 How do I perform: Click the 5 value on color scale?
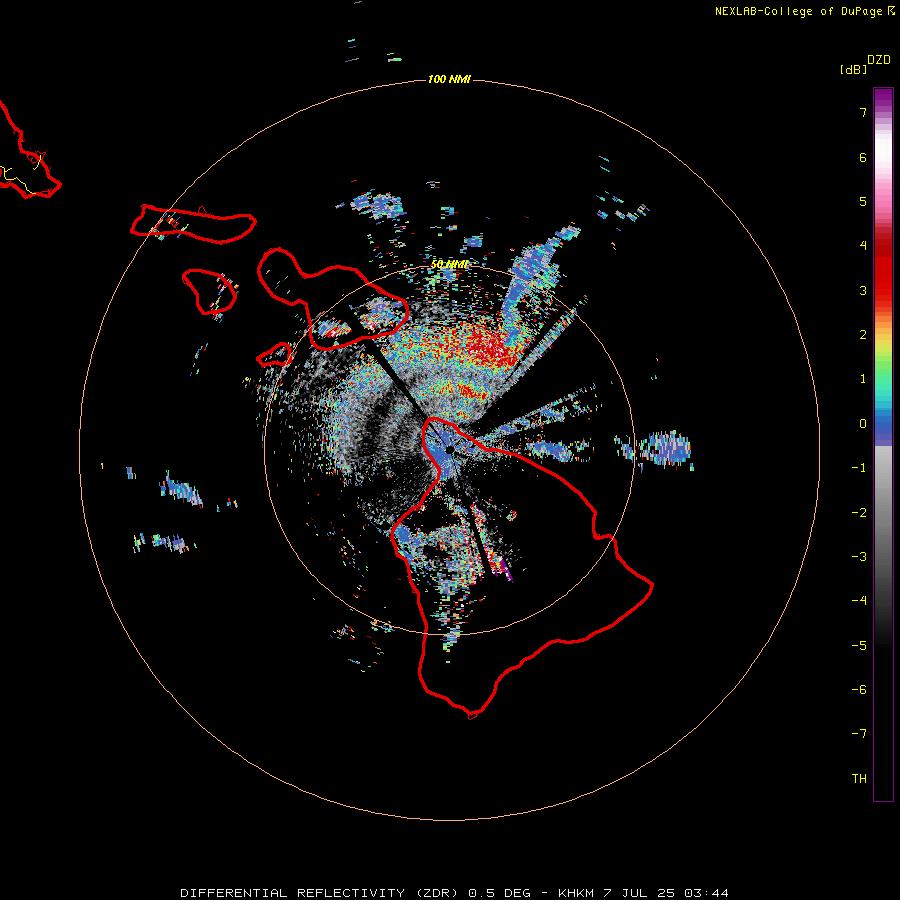click(863, 201)
